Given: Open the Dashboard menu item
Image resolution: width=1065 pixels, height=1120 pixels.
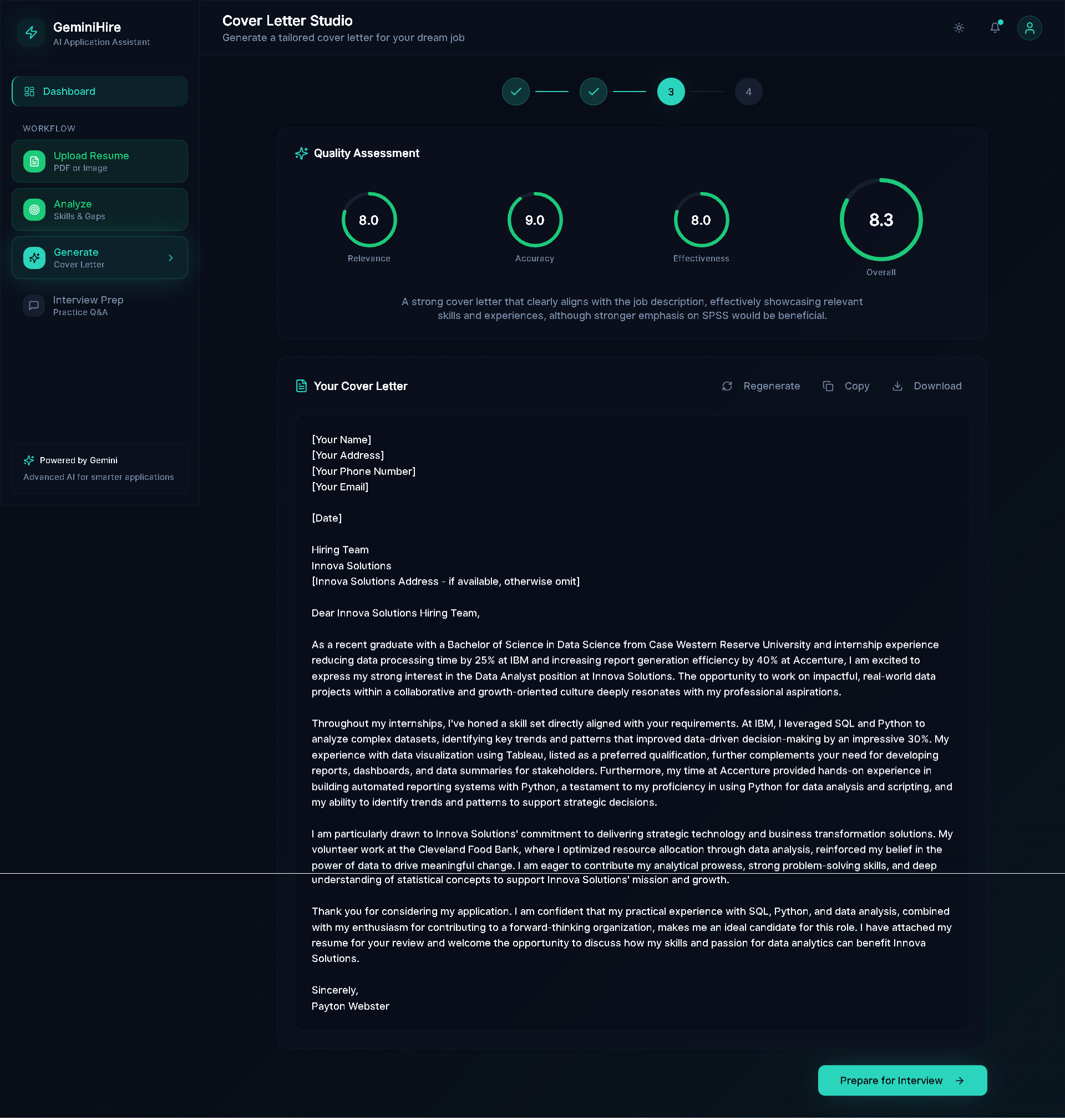Looking at the screenshot, I should point(100,92).
